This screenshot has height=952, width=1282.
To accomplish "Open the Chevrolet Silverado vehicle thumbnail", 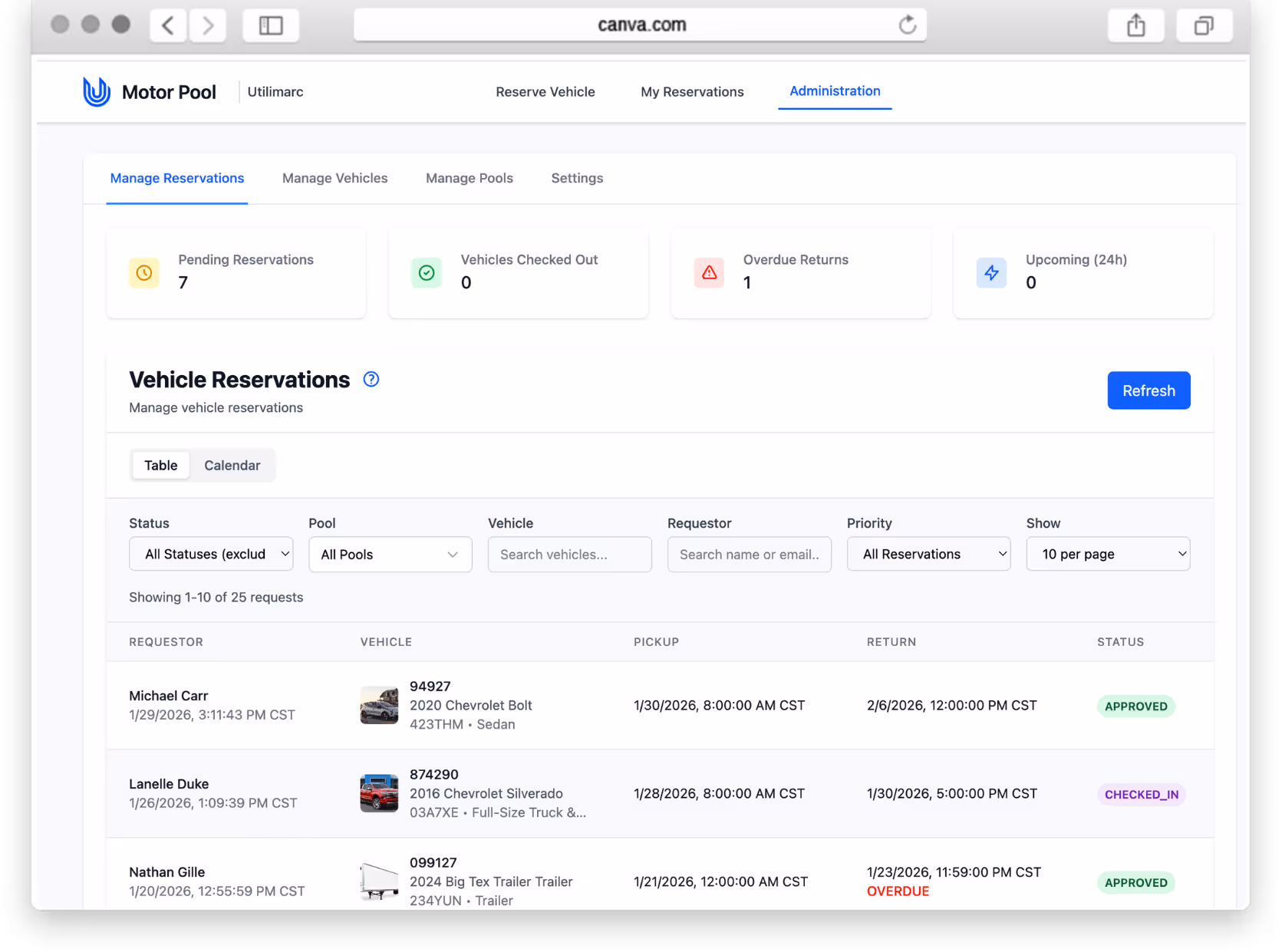I will pyautogui.click(x=379, y=793).
